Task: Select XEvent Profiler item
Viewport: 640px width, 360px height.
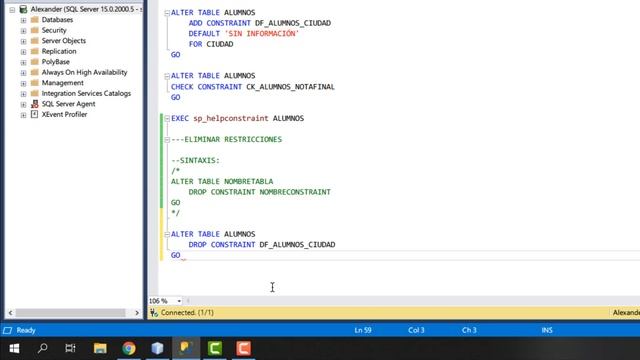Action: click(x=64, y=114)
